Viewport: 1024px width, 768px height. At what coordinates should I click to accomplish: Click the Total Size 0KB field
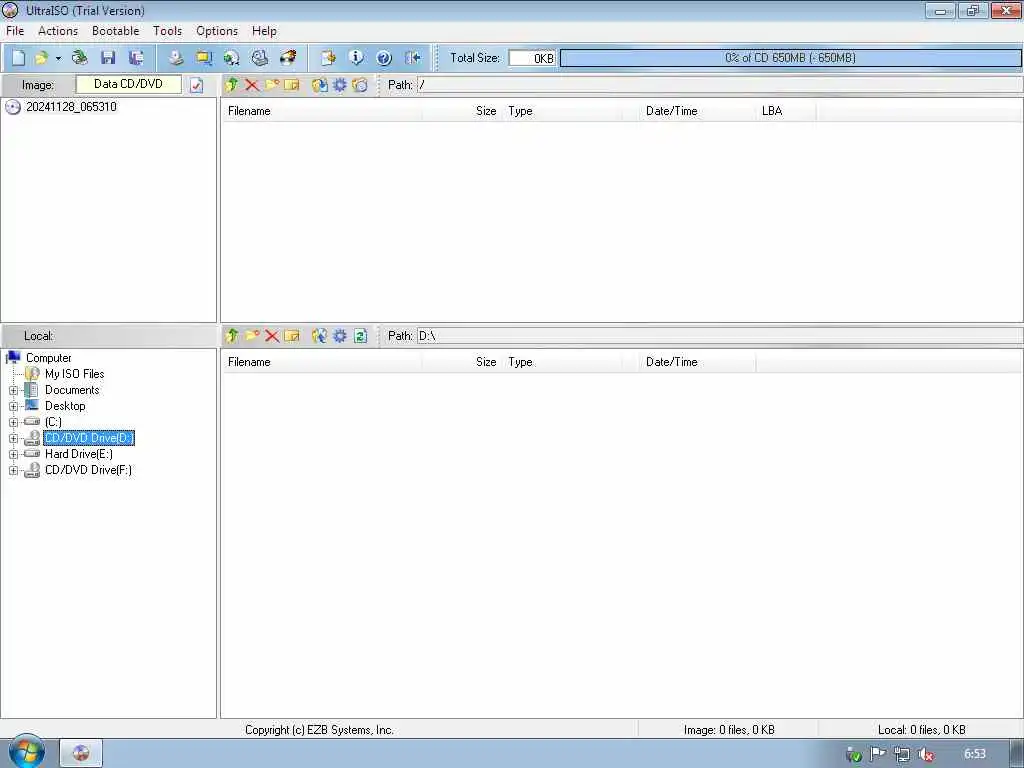point(532,58)
